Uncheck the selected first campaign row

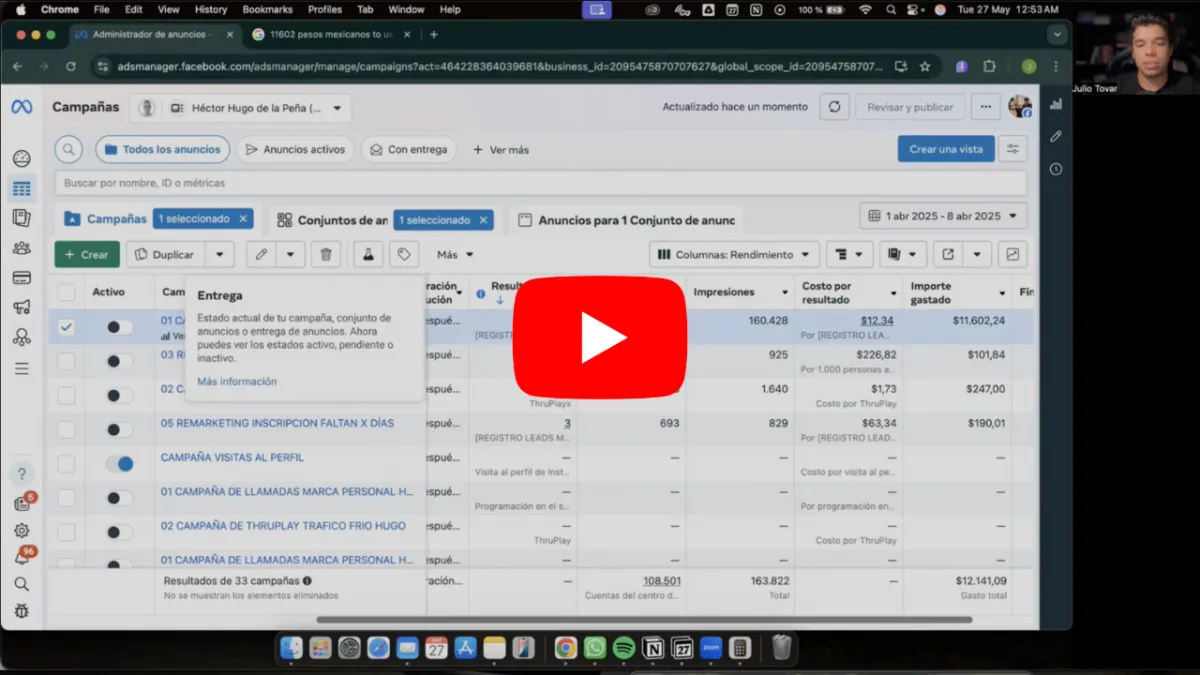[x=66, y=327]
